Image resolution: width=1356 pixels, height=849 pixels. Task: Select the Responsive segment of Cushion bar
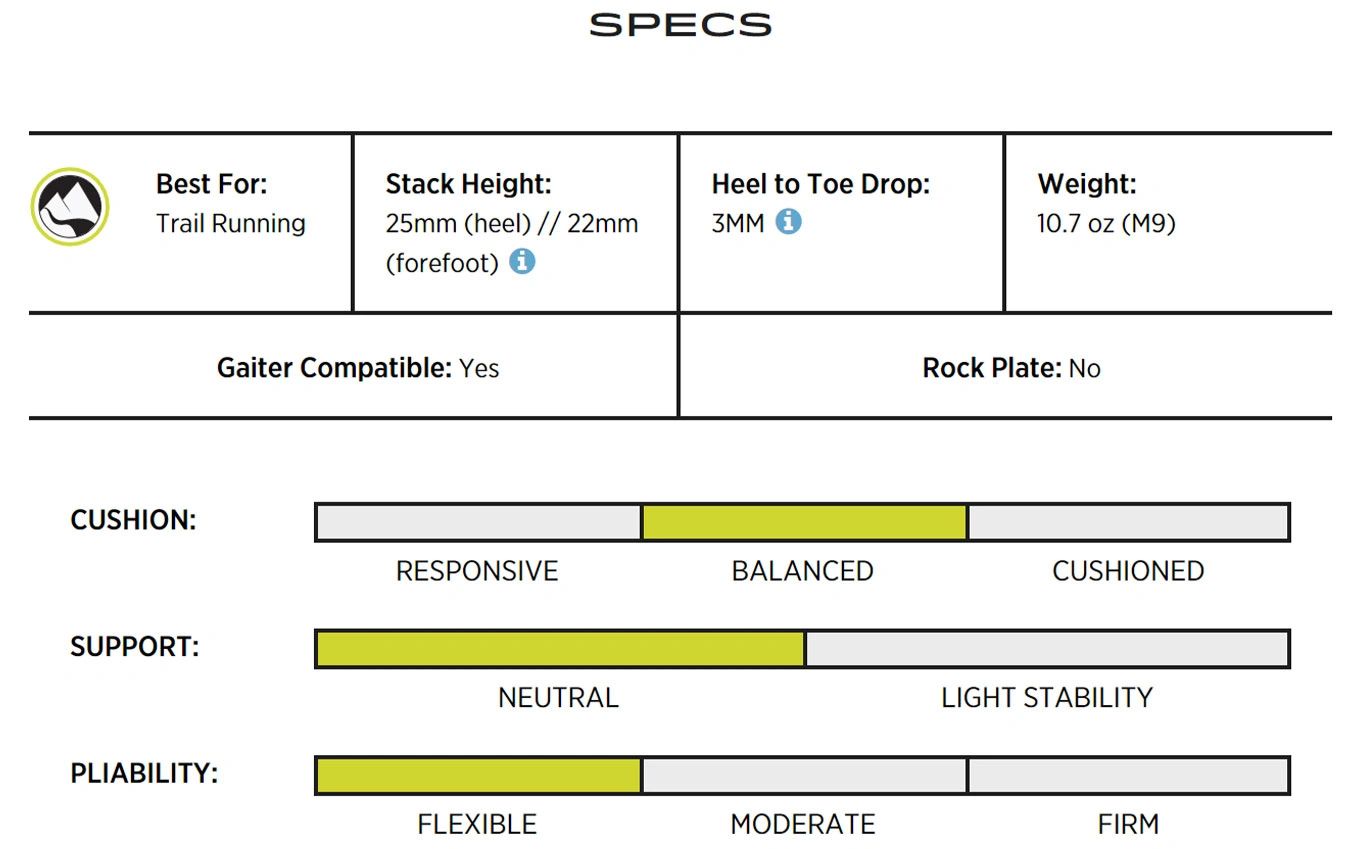[478, 522]
